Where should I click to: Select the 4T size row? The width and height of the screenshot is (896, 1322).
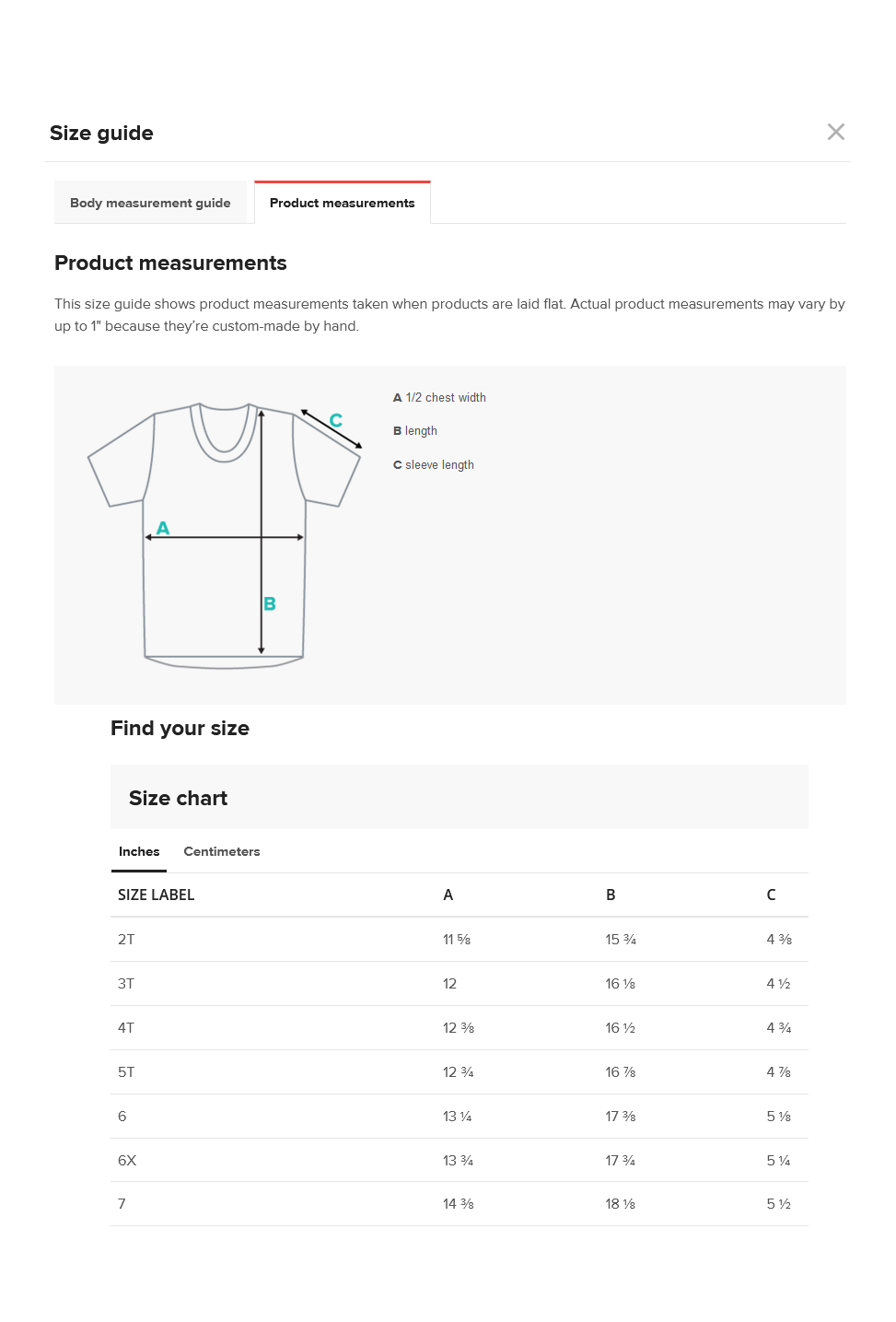(x=460, y=1028)
